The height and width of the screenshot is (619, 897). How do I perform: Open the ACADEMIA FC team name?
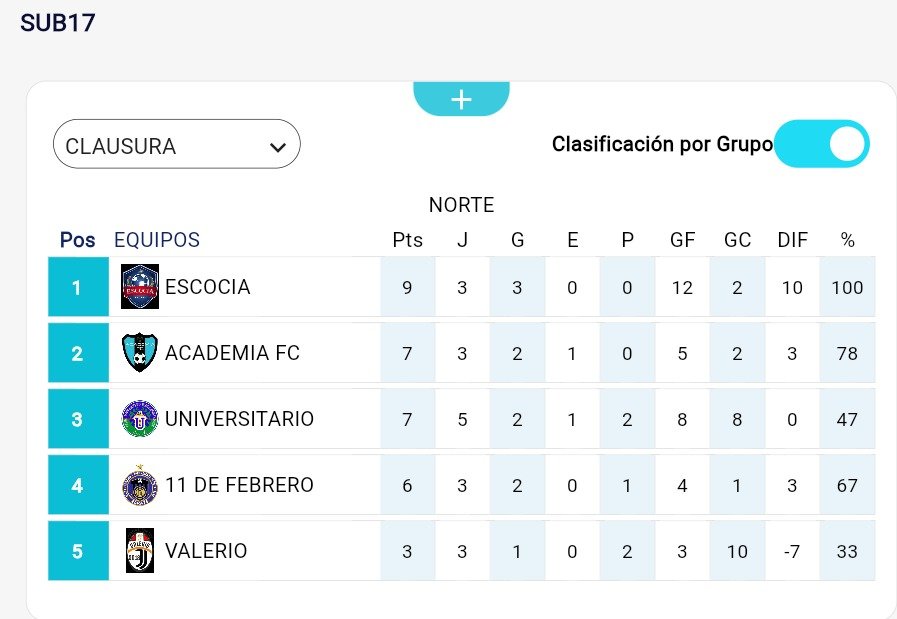pos(232,352)
